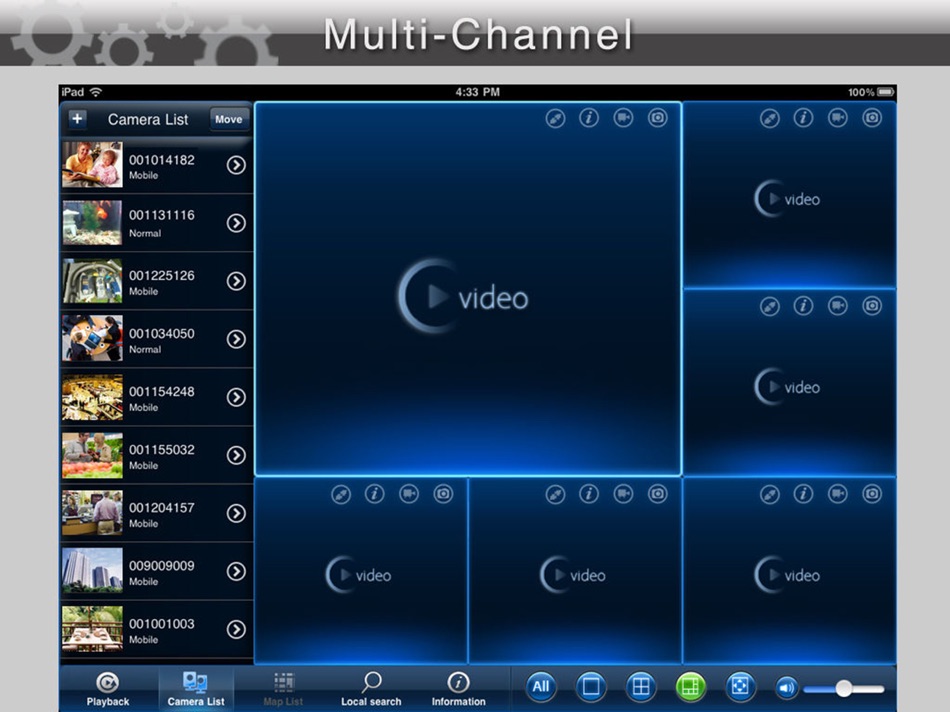Viewport: 950px width, 712px height.
Task: Select the green six-channel layout button
Action: click(x=691, y=687)
